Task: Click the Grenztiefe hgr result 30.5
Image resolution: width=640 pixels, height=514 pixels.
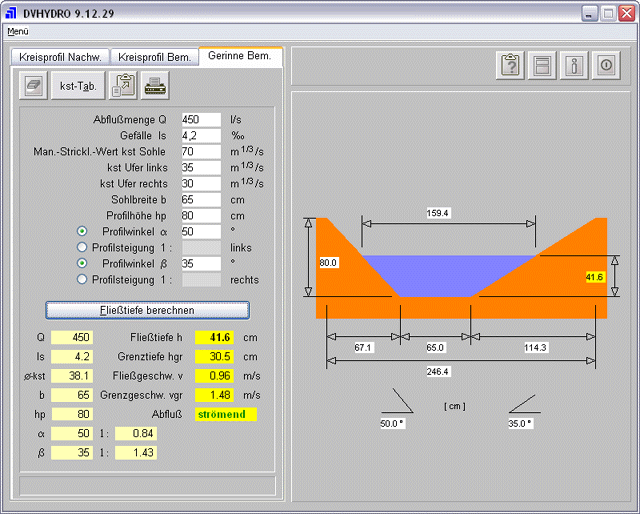Action: coord(214,357)
